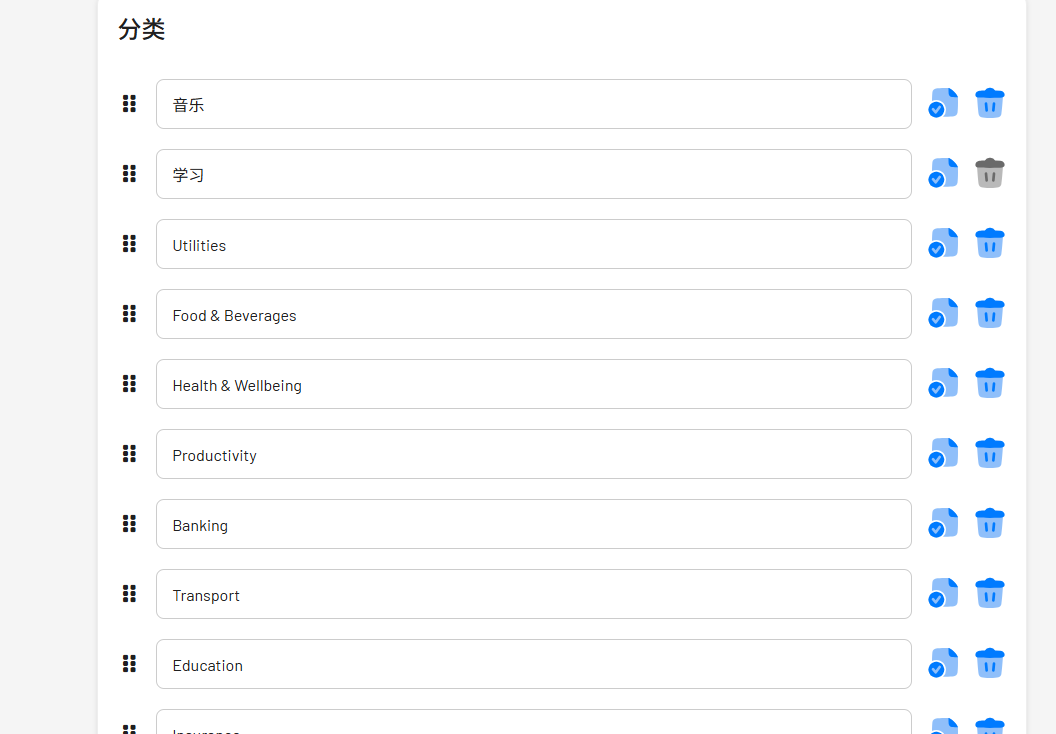
Task: Delete the Transport category
Action: [989, 594]
